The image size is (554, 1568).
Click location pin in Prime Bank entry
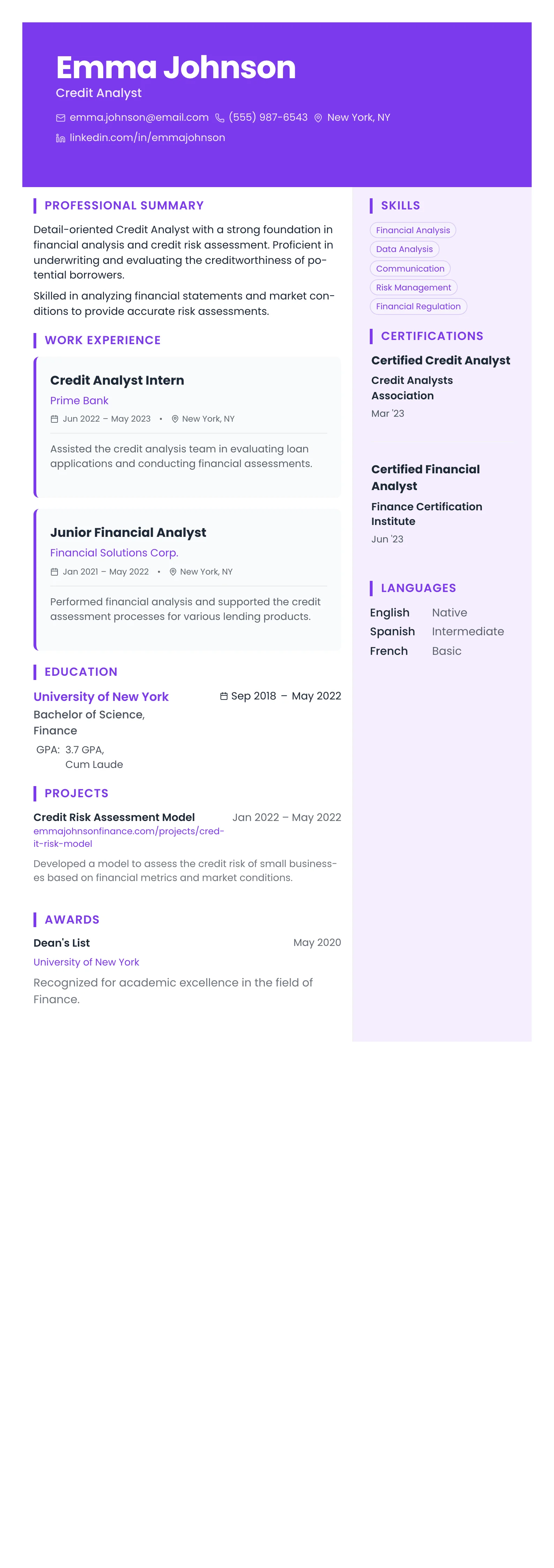coord(175,419)
